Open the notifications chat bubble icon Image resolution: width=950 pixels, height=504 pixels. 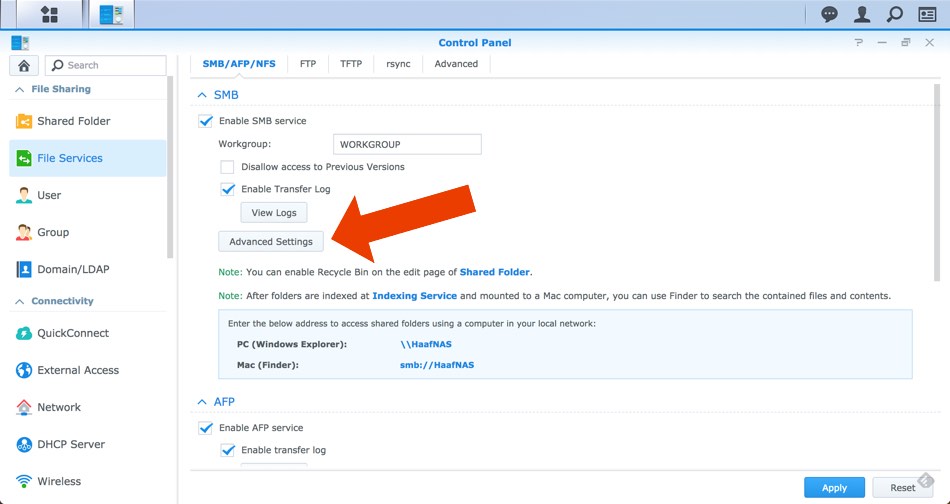click(829, 14)
